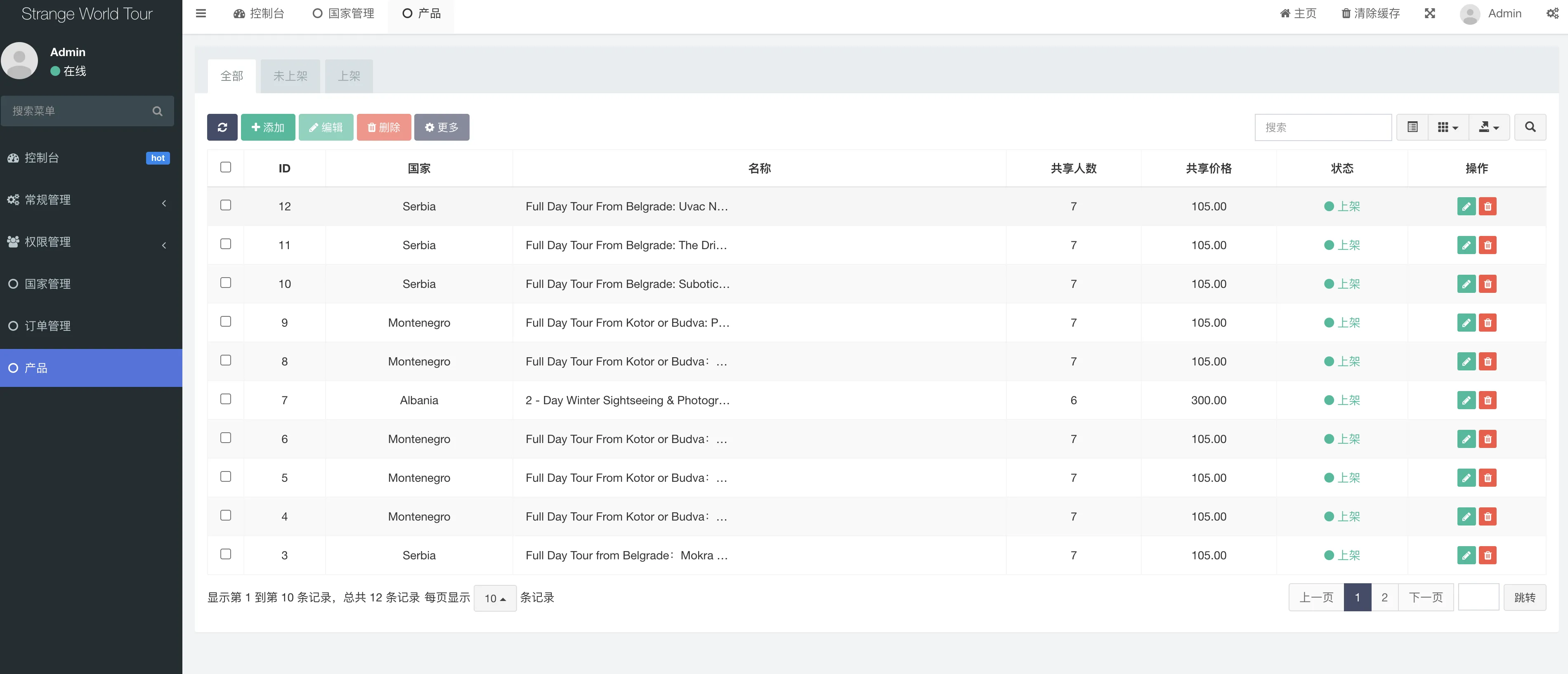1568x674 pixels.
Task: Go to pagination page 2
Action: click(1384, 597)
